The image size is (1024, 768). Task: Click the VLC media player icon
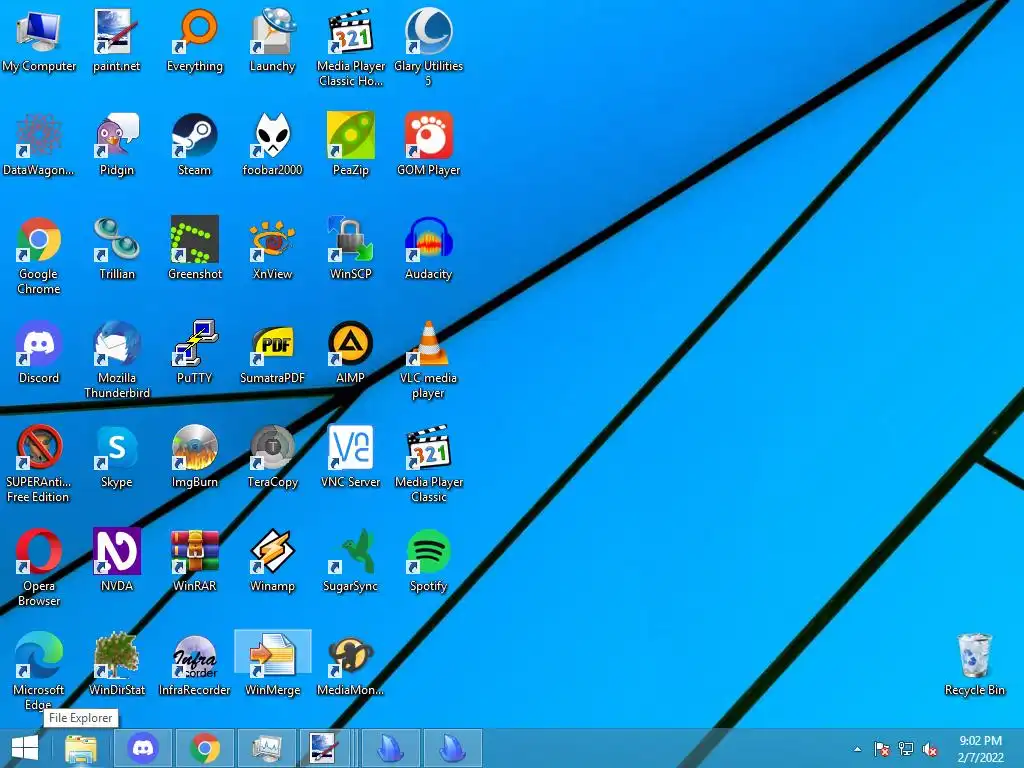coord(428,359)
